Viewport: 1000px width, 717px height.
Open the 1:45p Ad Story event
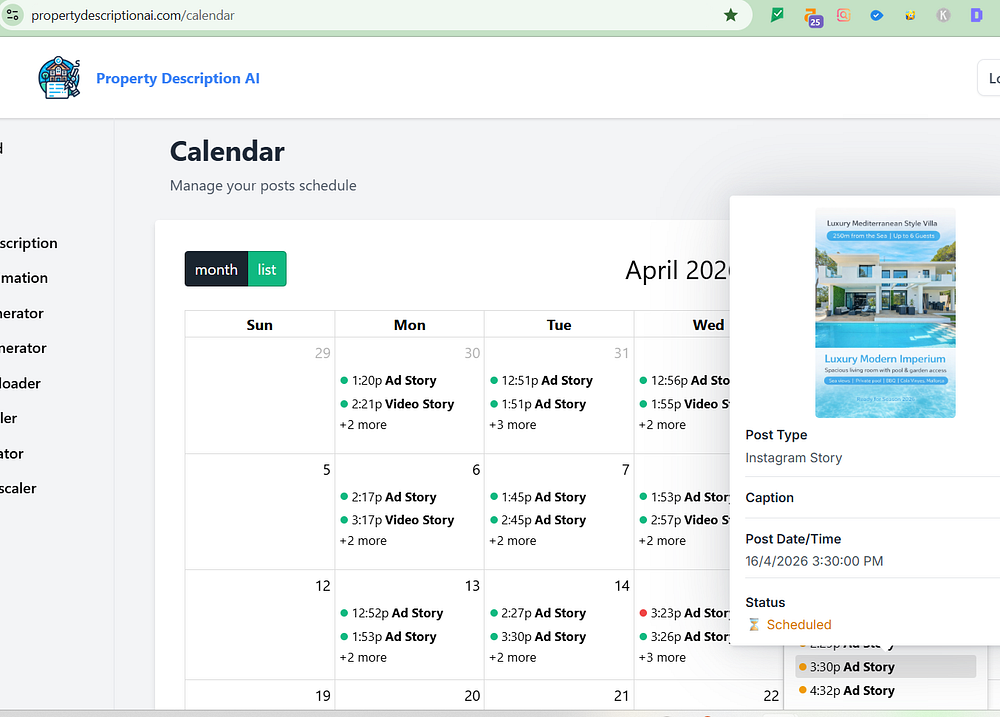click(538, 498)
